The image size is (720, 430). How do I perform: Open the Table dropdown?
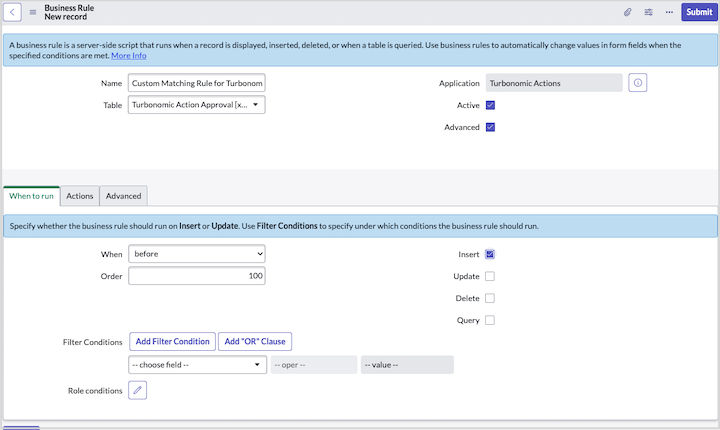(197, 105)
